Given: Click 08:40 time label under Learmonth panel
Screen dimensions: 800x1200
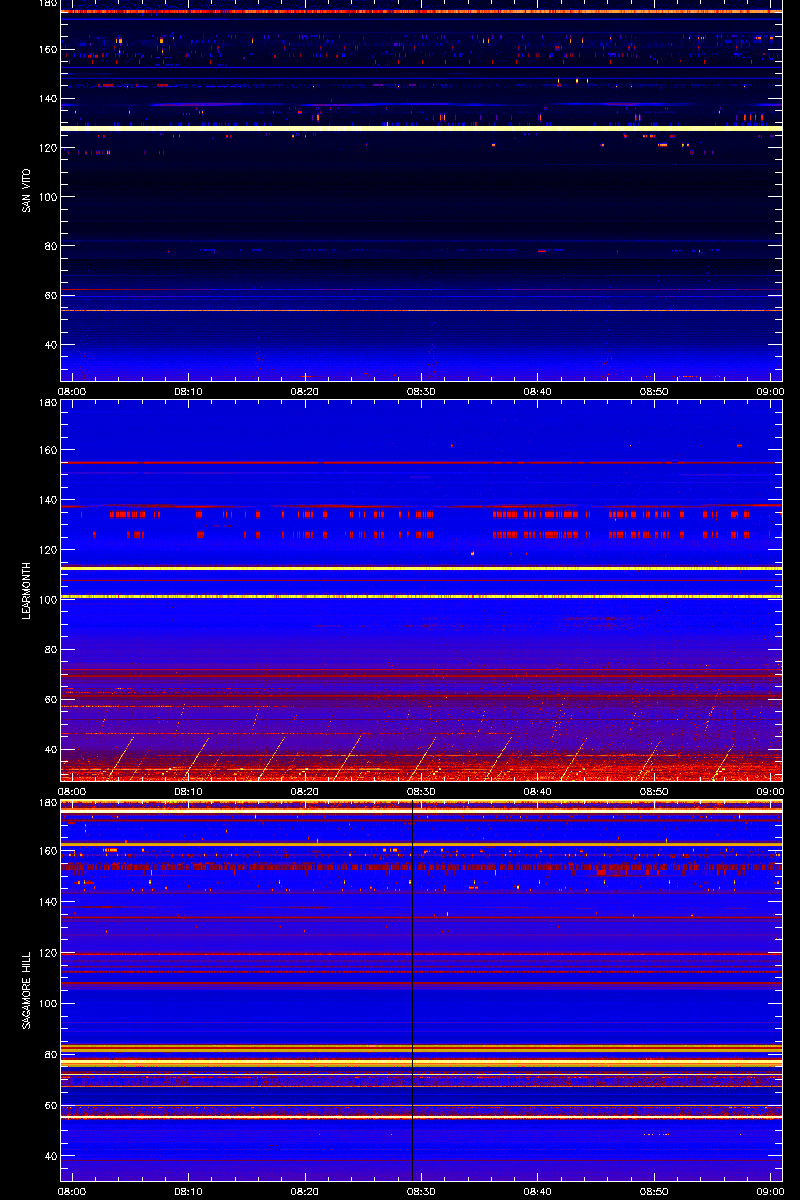Looking at the screenshot, I should point(538,791).
